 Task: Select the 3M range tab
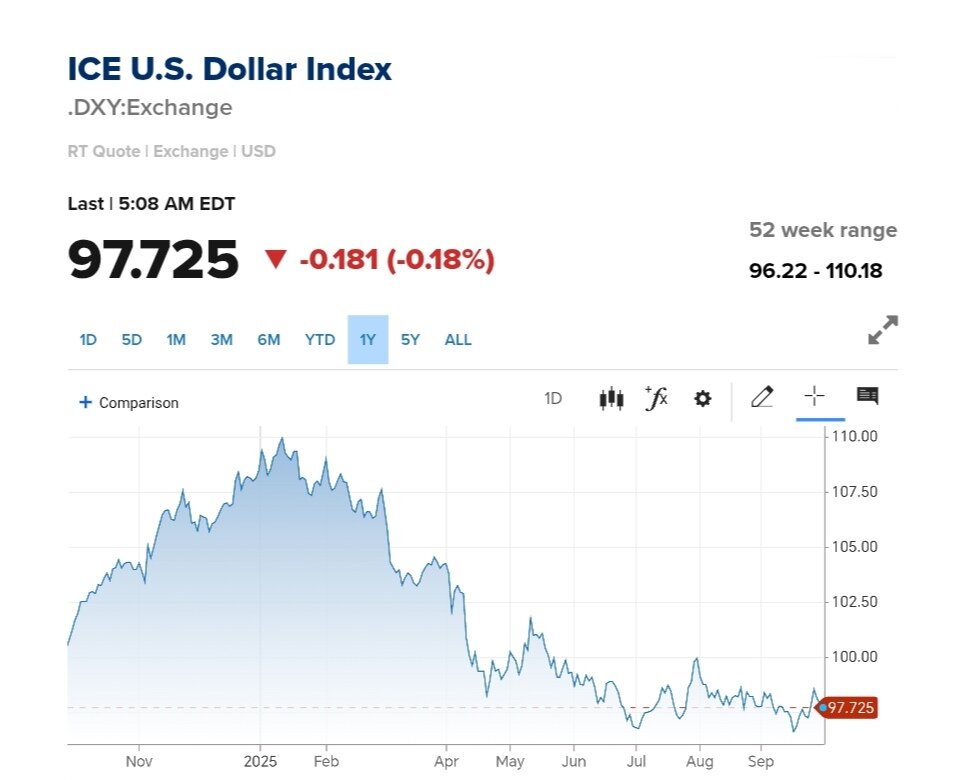[x=221, y=340]
